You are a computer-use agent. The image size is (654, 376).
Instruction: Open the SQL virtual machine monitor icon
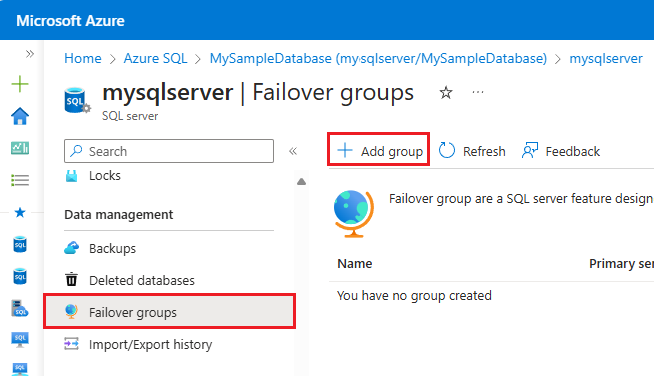point(20,340)
